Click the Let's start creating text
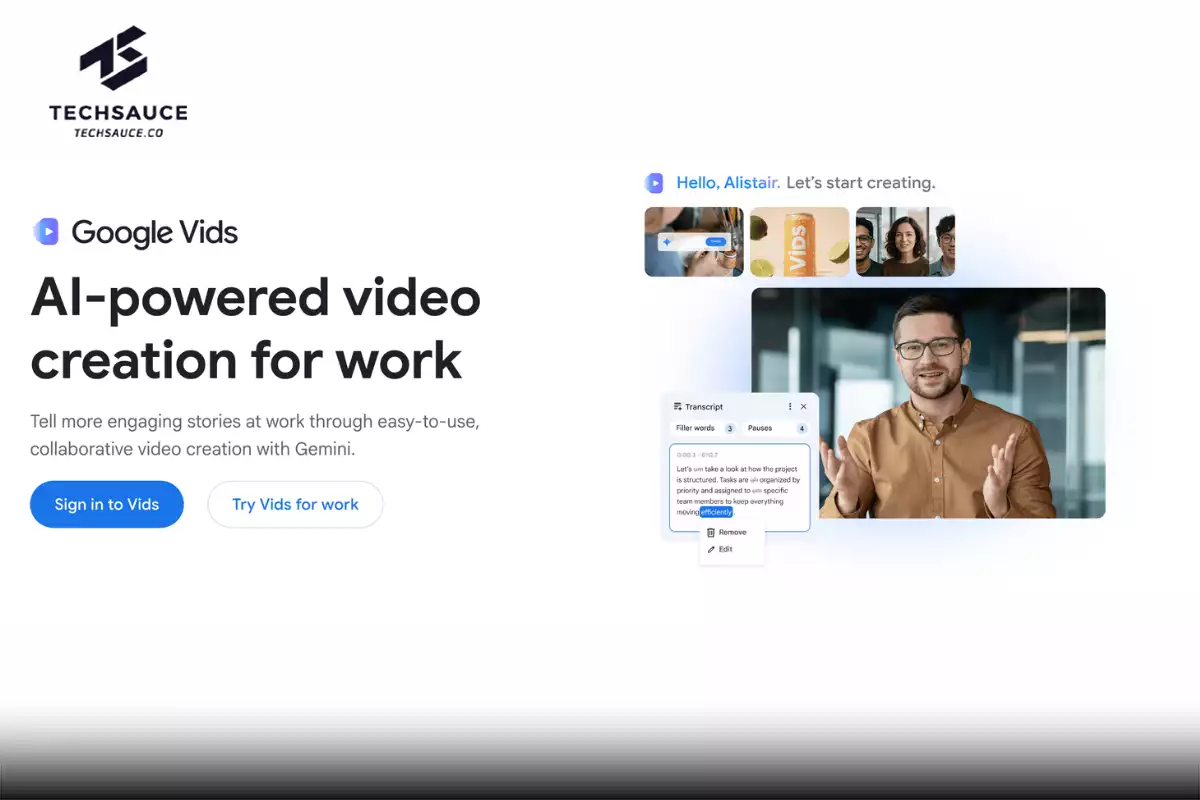 861,183
